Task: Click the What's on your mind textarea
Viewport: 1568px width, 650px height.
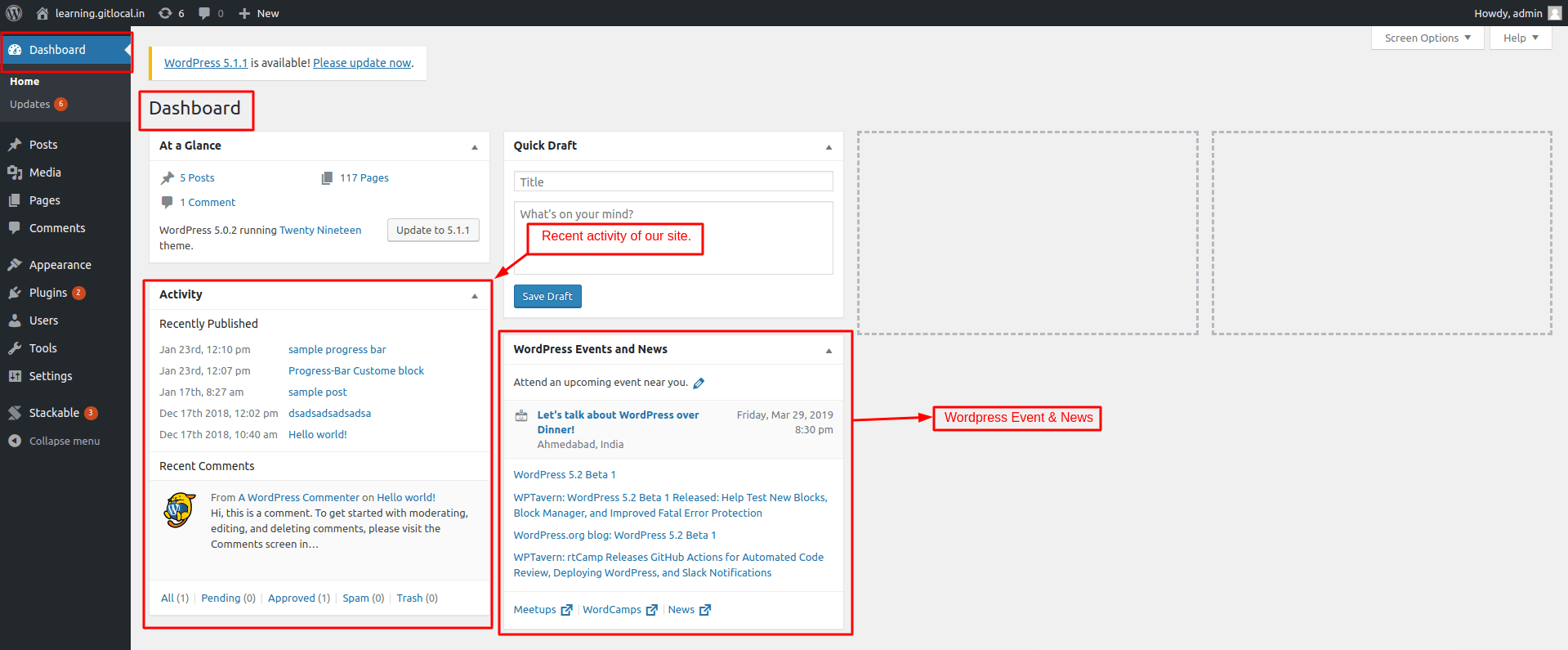Action: point(673,238)
